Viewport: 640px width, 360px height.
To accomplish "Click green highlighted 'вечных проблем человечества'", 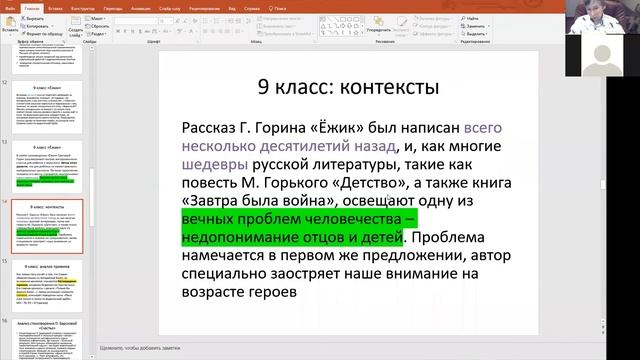I will click(291, 219).
